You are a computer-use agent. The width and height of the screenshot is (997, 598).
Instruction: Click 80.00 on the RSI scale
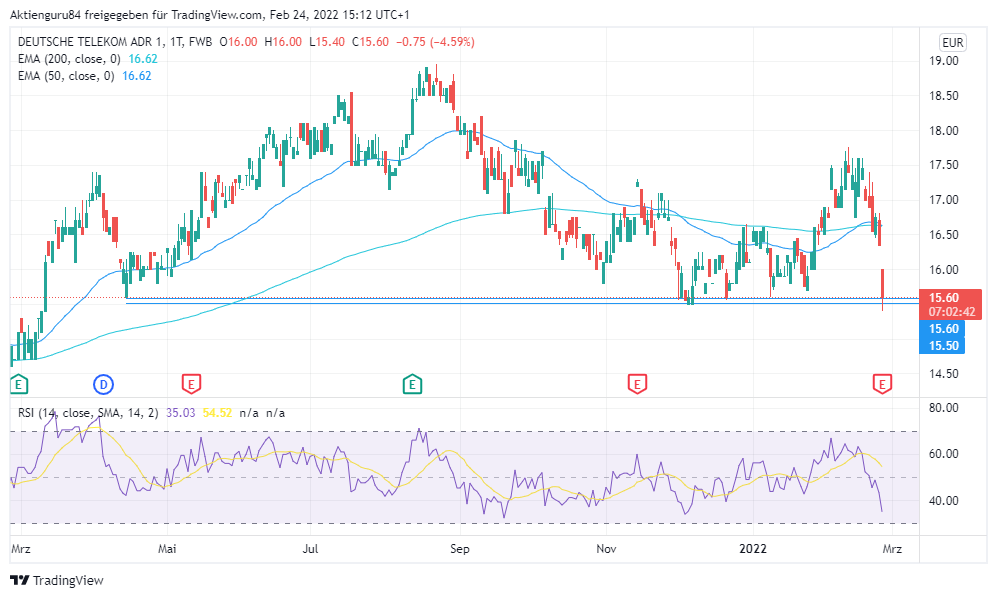click(944, 408)
